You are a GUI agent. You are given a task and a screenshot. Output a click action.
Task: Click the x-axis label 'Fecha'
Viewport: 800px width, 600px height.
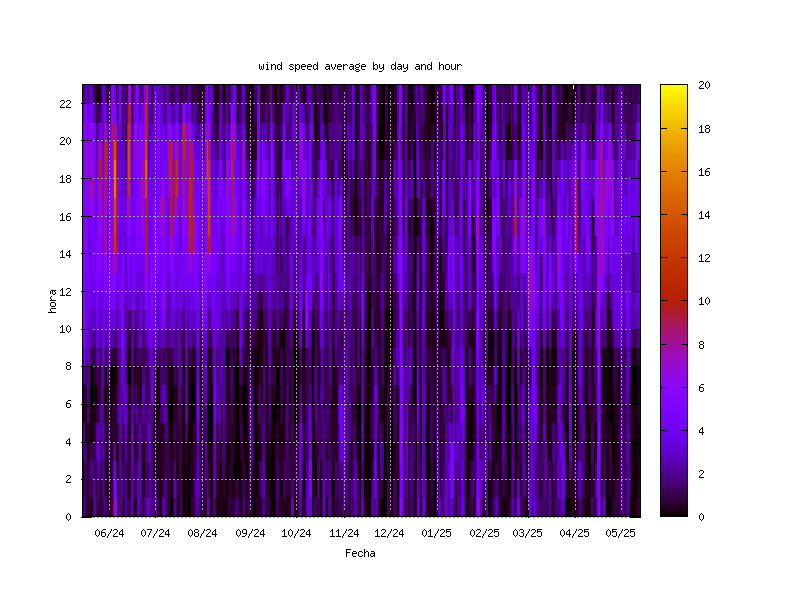pyautogui.click(x=360, y=553)
